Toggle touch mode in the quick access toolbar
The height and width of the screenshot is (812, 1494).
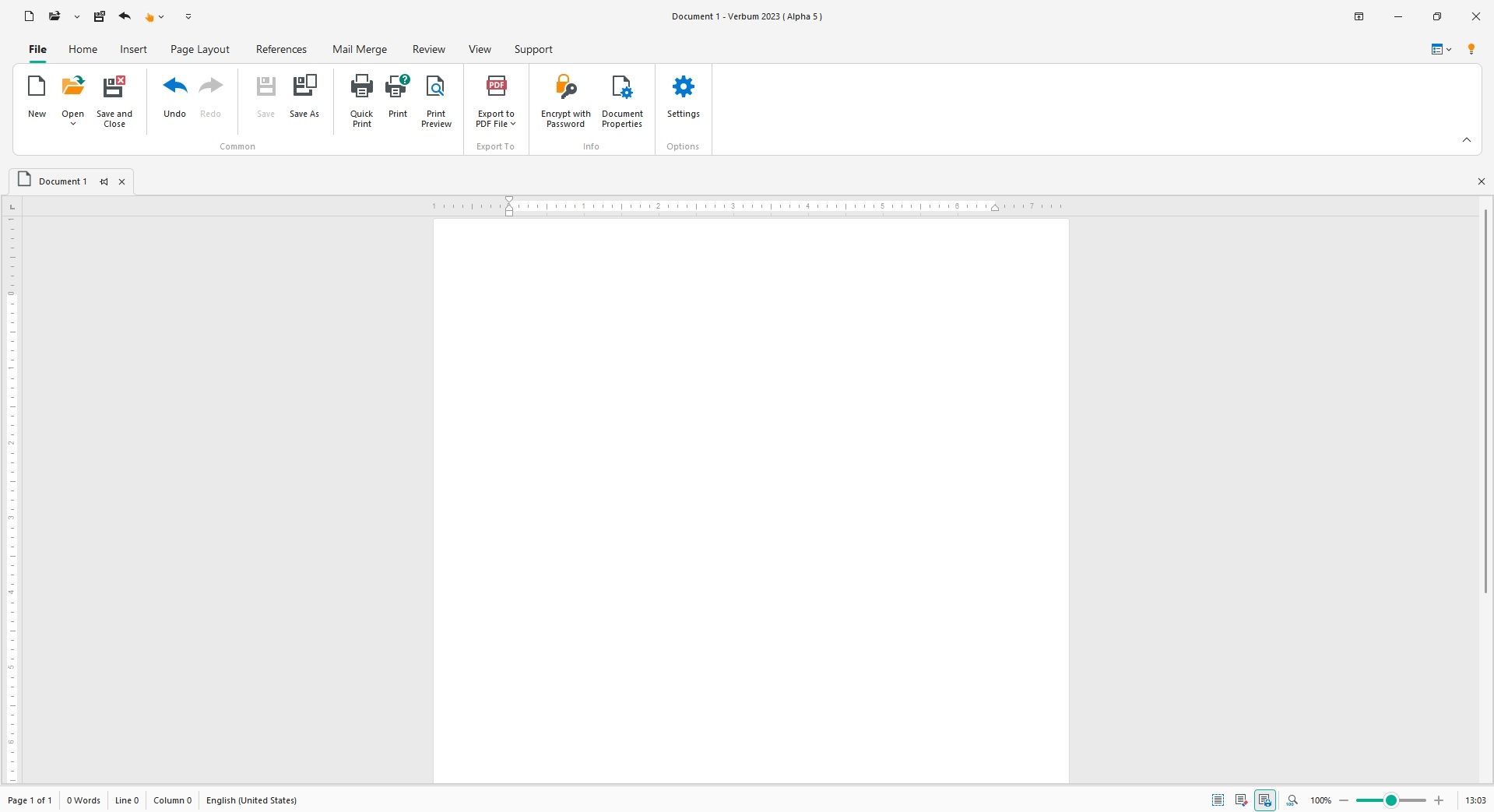[151, 16]
